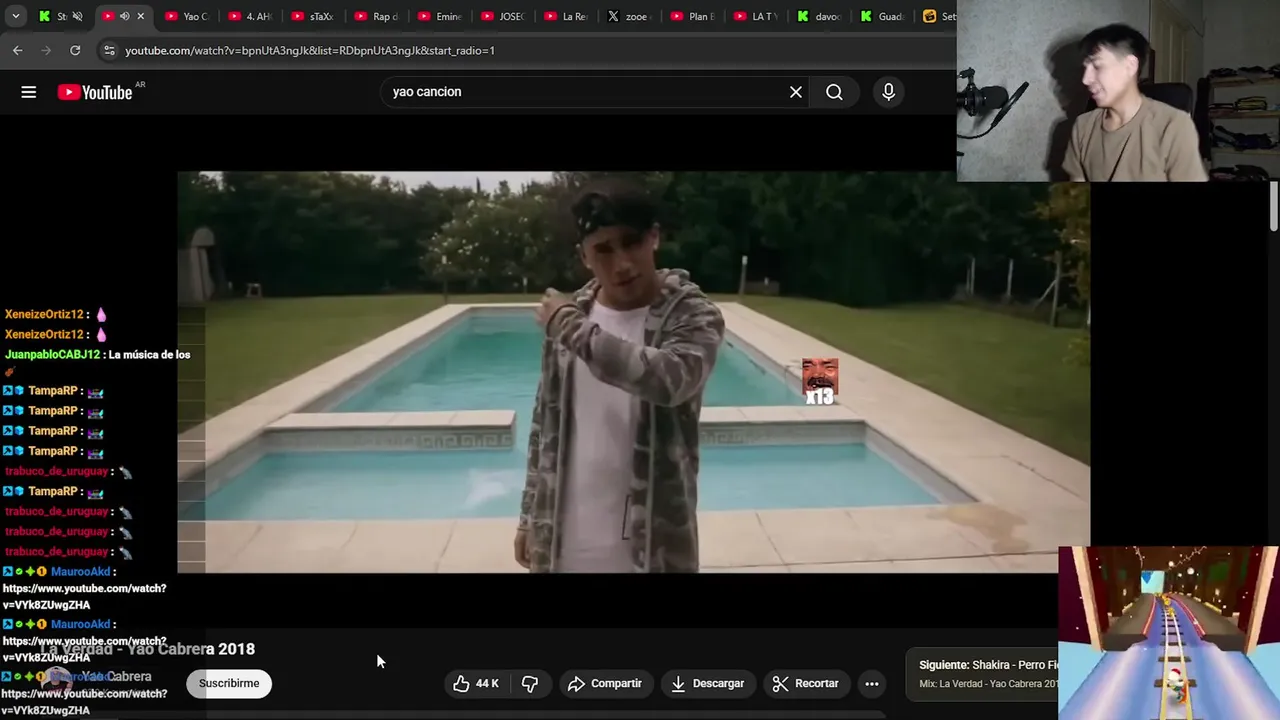
Task: Open MaurooAkd's first YouTube chat link
Action: [85, 596]
